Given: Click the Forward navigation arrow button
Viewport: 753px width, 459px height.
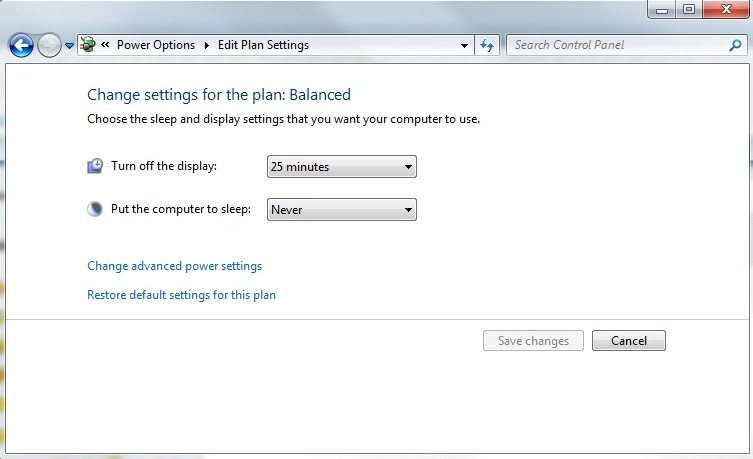Looking at the screenshot, I should coord(48,45).
